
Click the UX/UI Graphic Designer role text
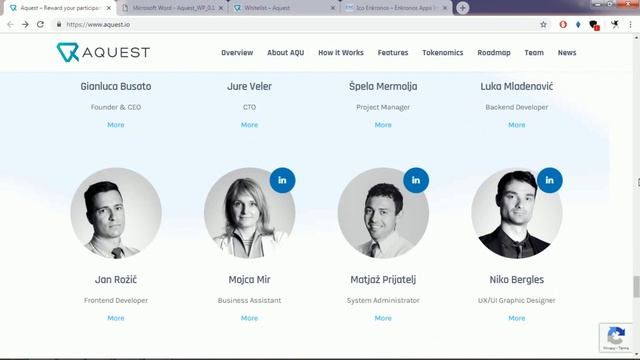[517, 300]
